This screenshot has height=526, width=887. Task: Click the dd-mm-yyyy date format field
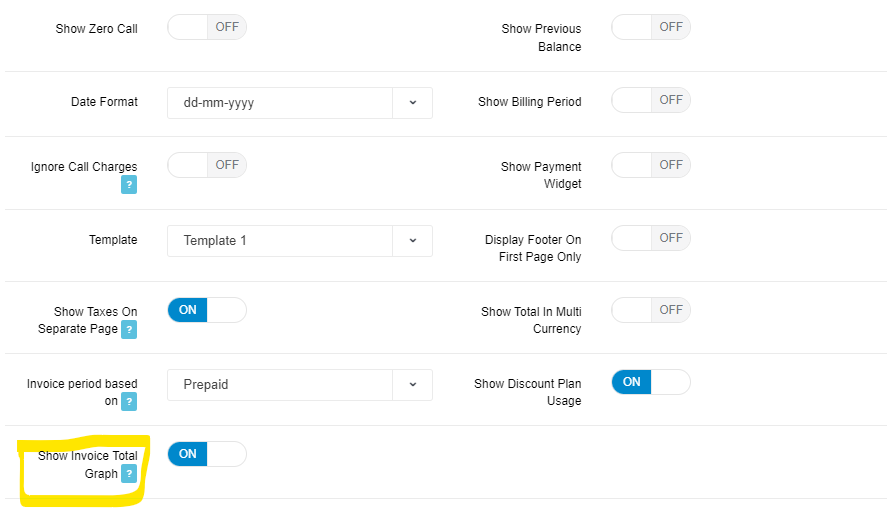click(280, 102)
